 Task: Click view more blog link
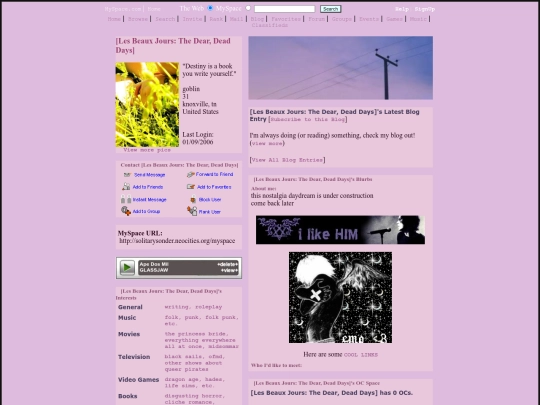click(x=267, y=143)
